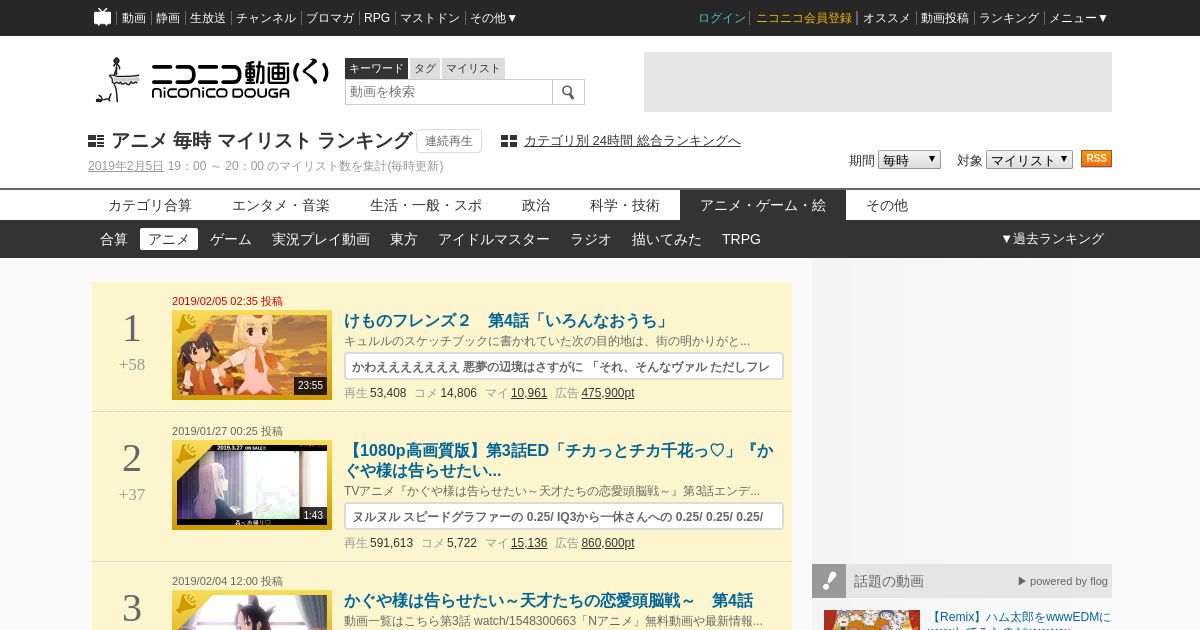Screen dimensions: 1200x630
Task: Click the grid icon beside カテゴリ別 link
Action: click(x=509, y=141)
